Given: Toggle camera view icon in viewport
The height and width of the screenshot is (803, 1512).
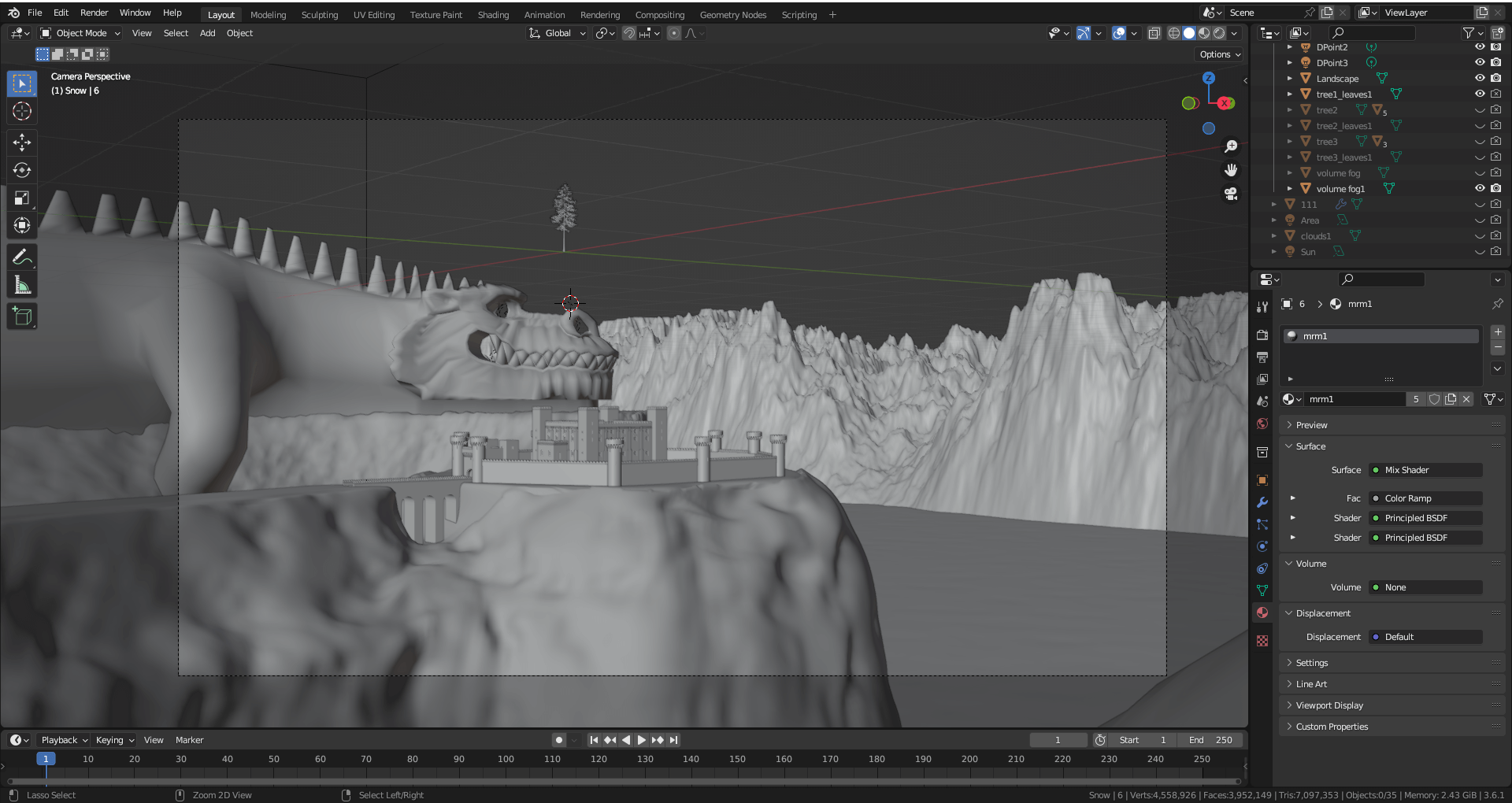Looking at the screenshot, I should tap(1231, 194).
